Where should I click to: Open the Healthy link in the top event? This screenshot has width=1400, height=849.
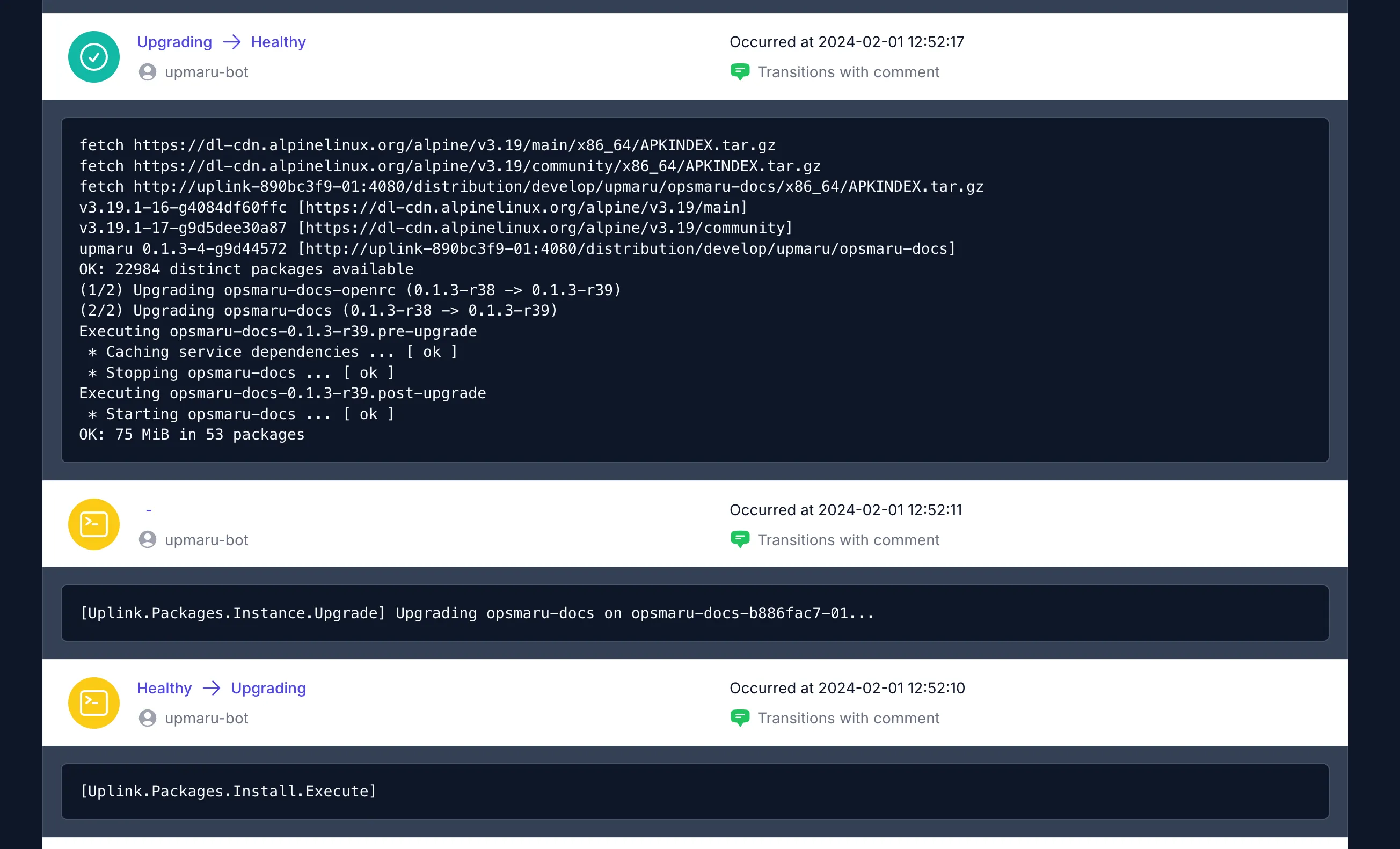point(279,42)
